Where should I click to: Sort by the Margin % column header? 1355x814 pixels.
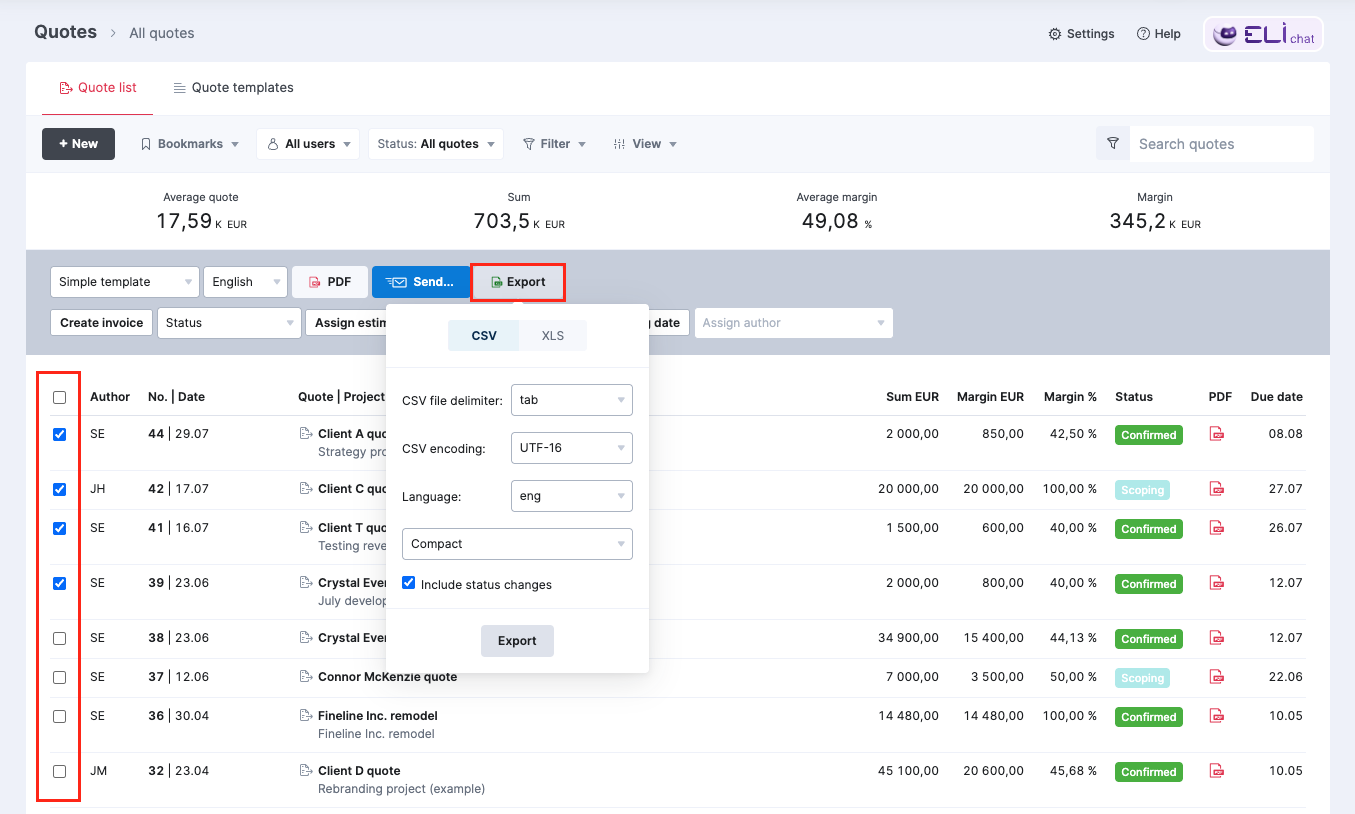point(1070,397)
